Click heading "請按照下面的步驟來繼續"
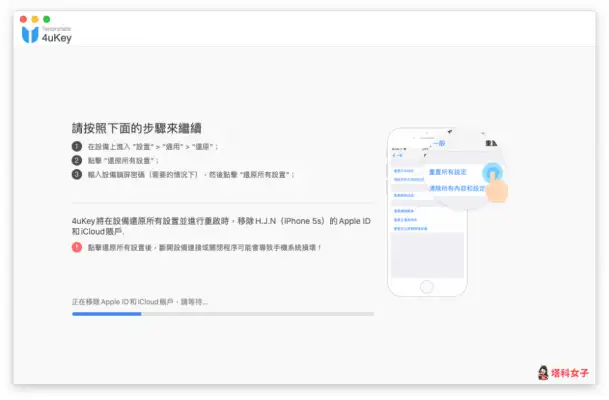609x400 pixels. coord(136,128)
